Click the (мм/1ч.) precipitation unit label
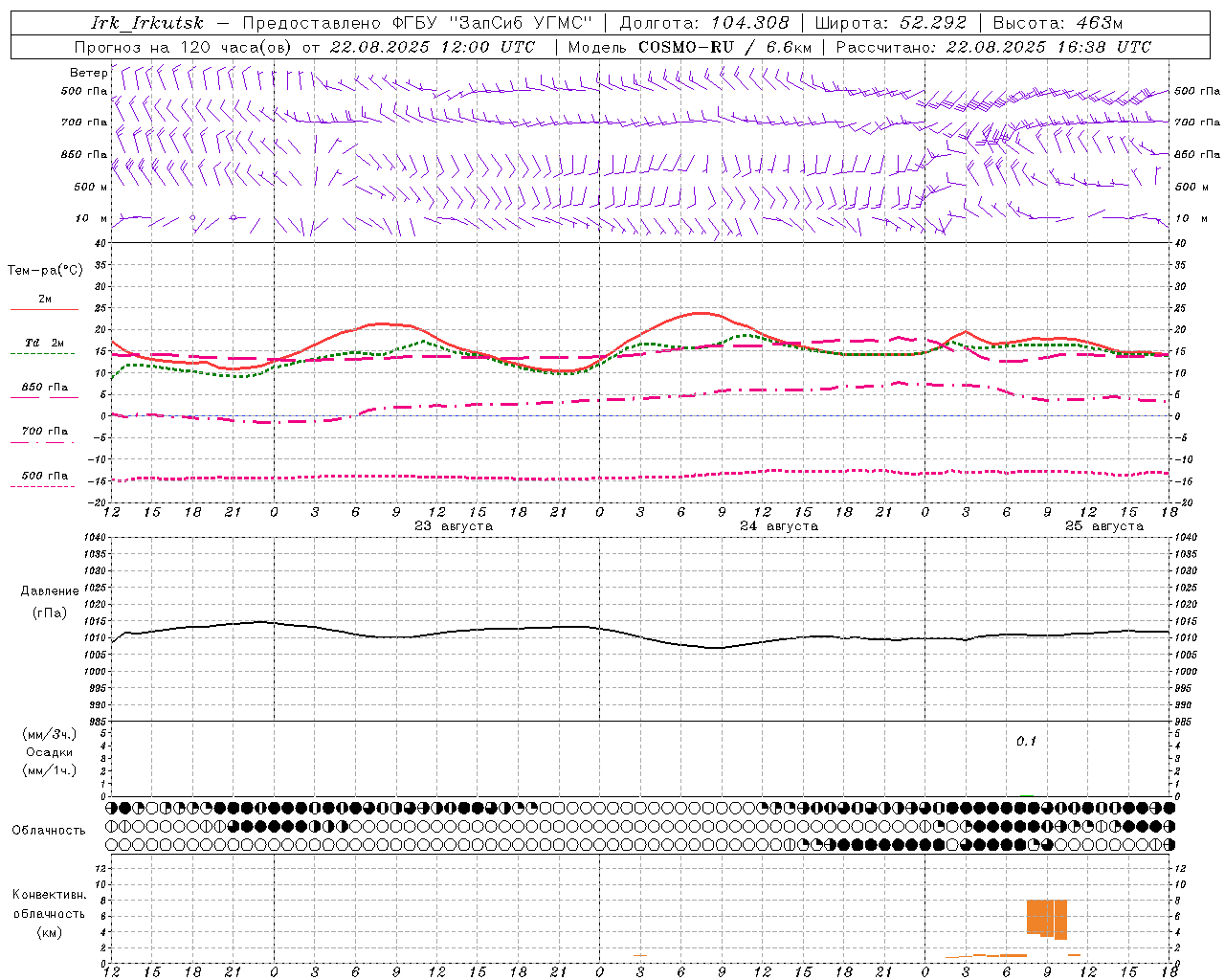 point(50,770)
